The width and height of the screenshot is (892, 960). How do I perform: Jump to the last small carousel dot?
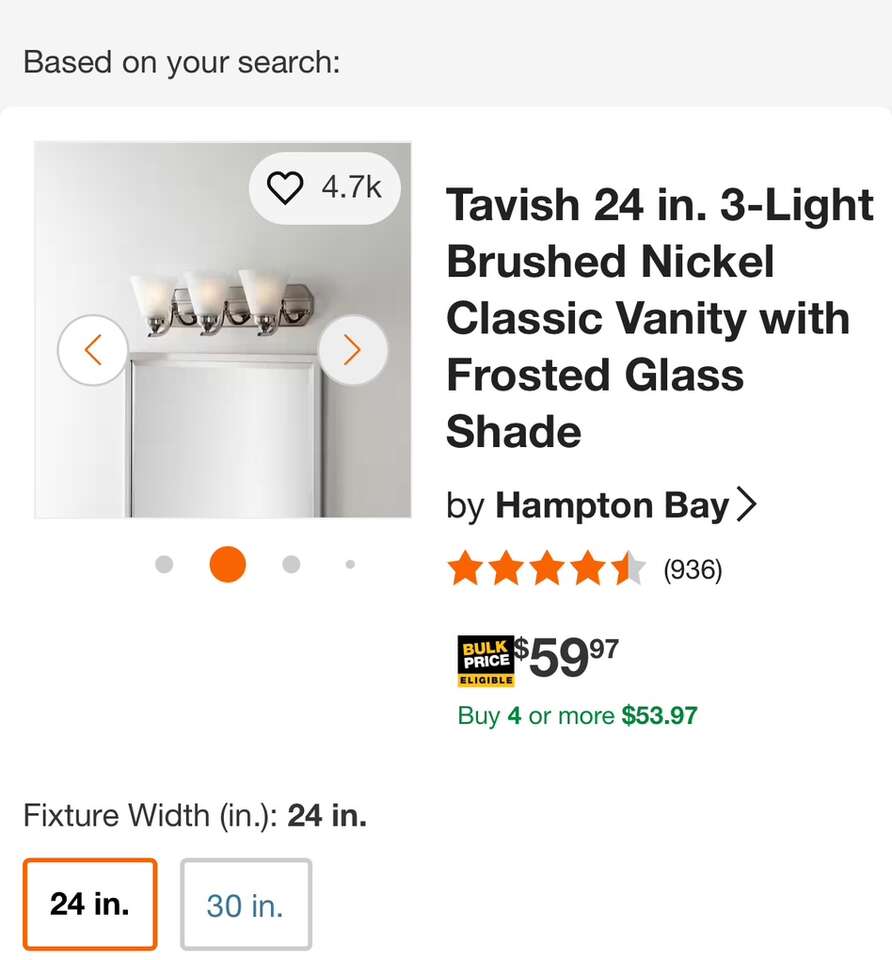(x=350, y=565)
